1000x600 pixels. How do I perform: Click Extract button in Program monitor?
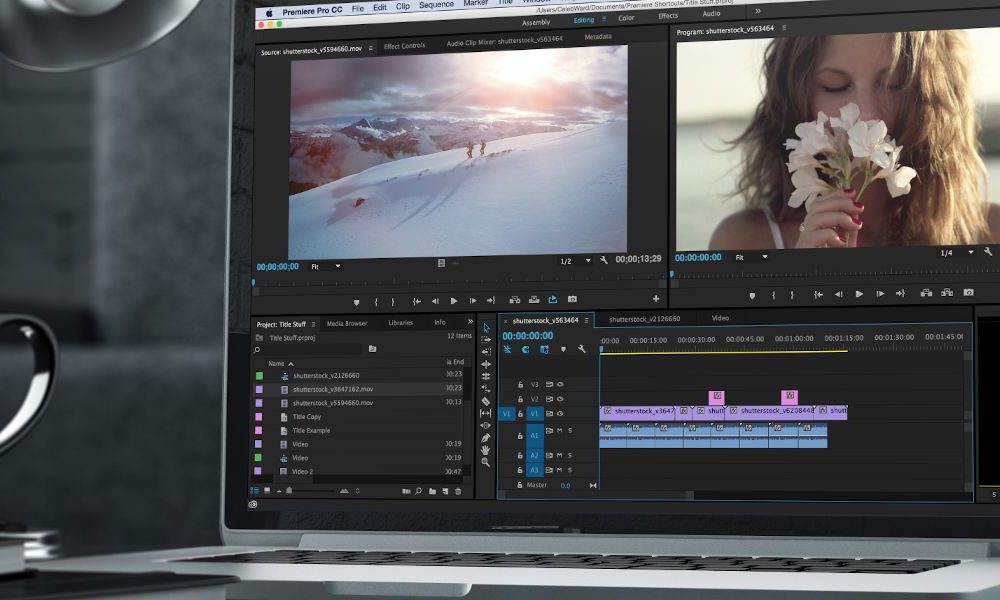pos(947,293)
